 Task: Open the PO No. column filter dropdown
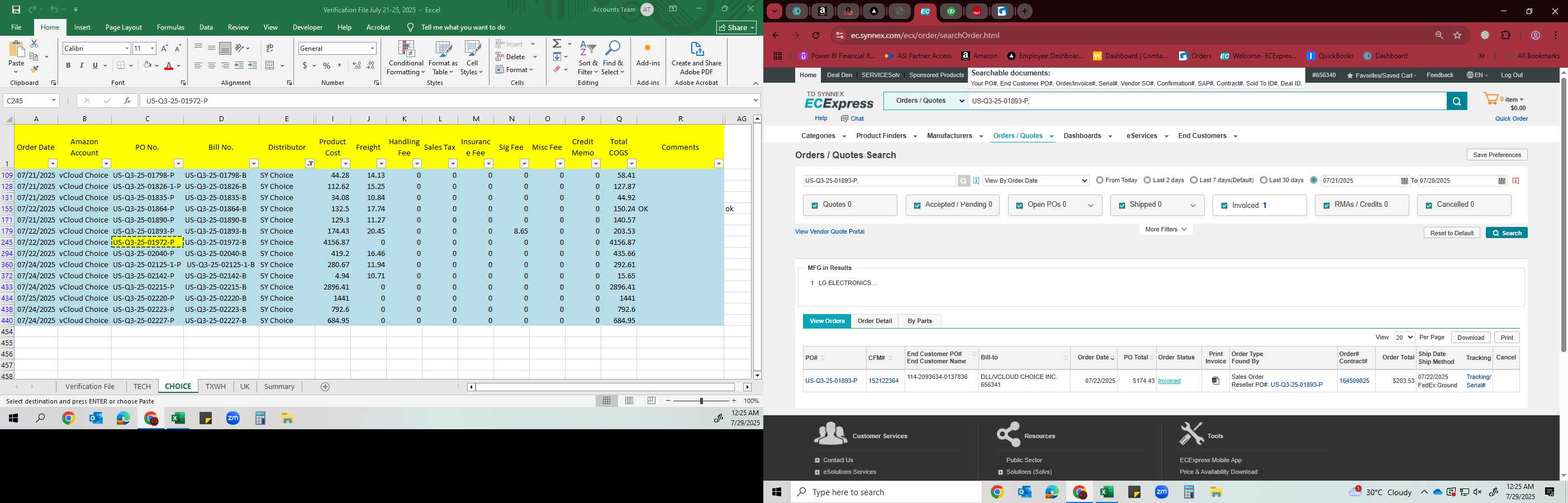pyautogui.click(x=178, y=163)
